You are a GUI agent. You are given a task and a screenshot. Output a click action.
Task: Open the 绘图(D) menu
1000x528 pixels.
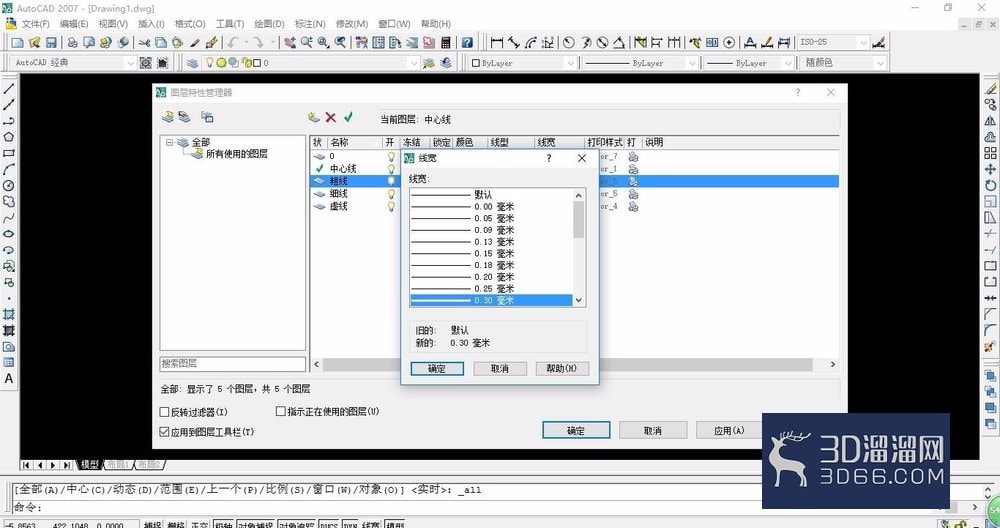(x=269, y=24)
